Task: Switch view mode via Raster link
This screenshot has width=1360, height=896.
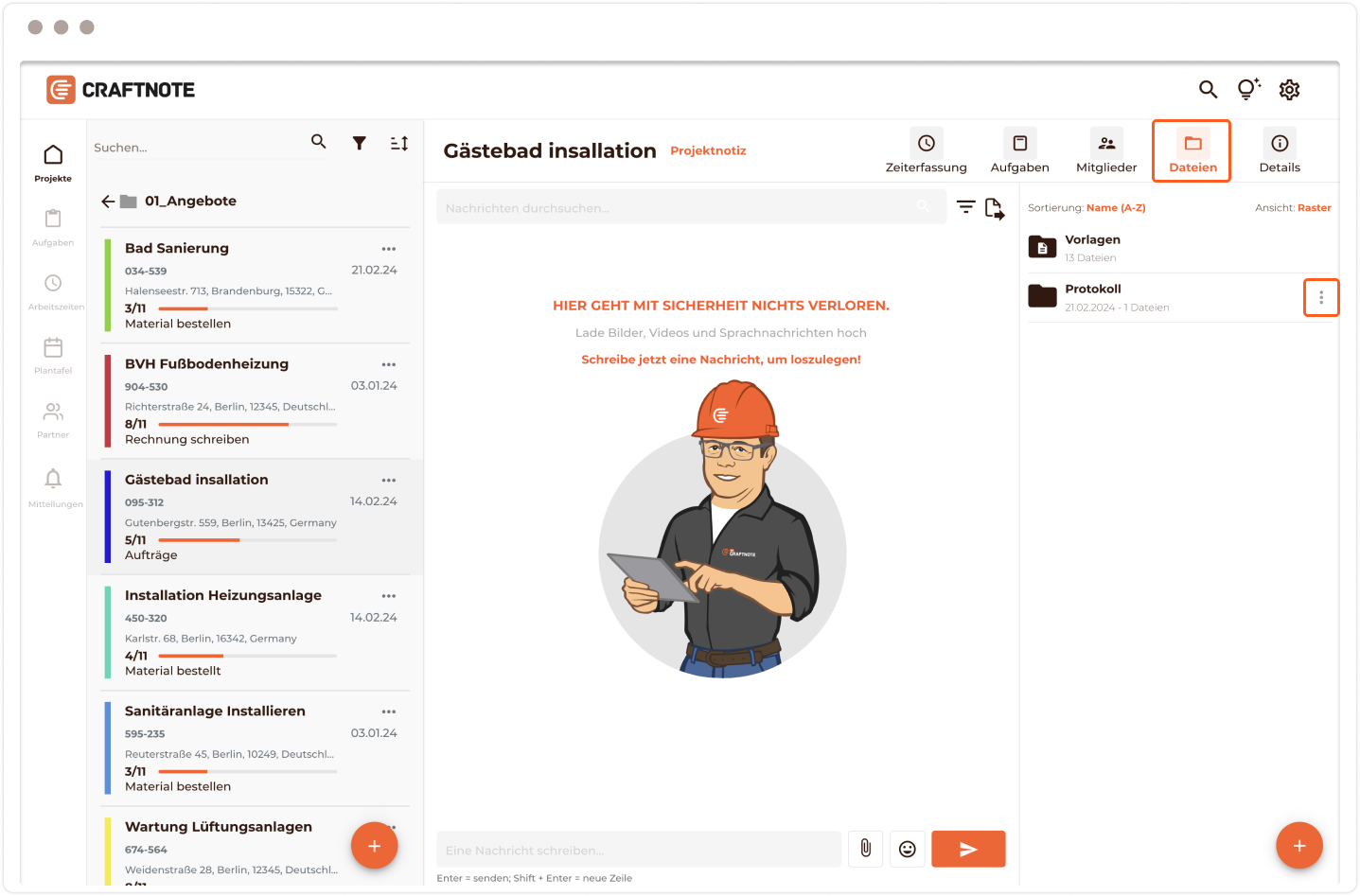Action: [1314, 207]
